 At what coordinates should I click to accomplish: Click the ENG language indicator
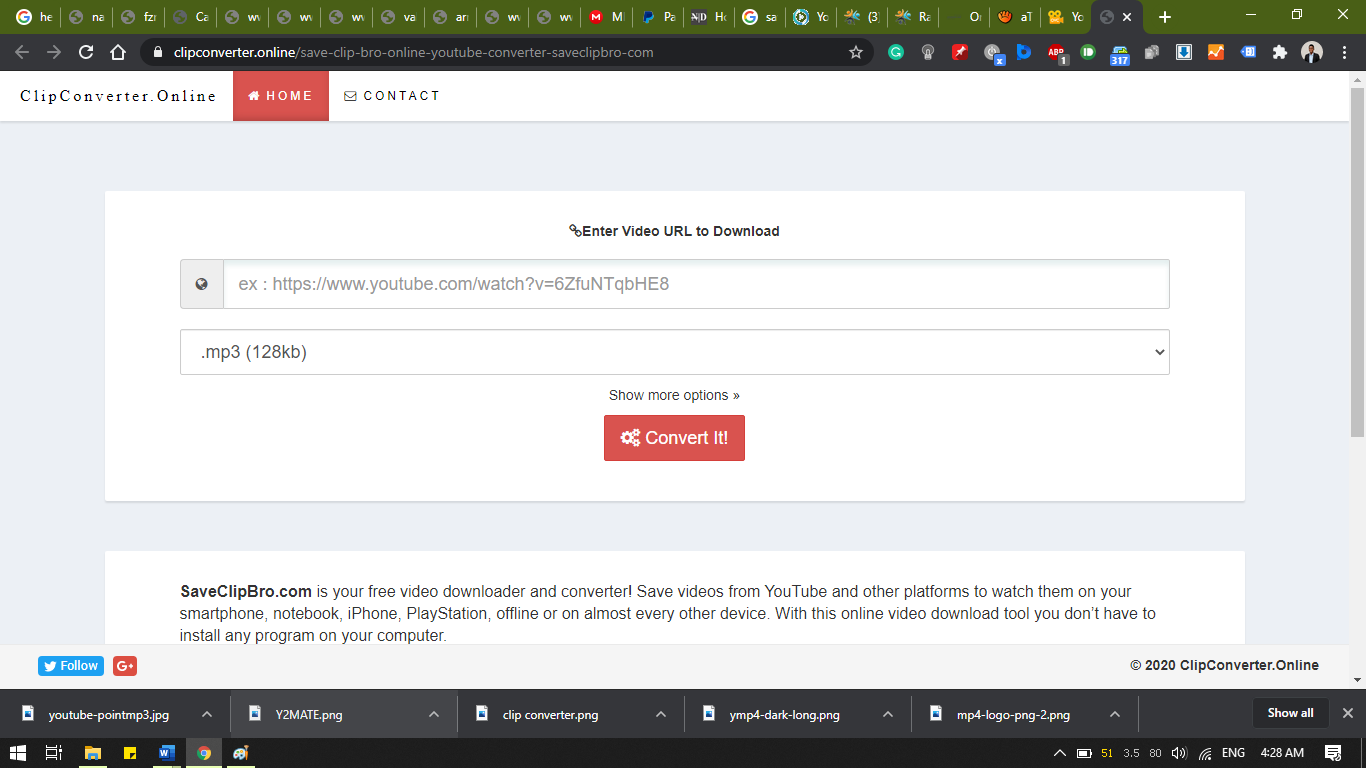point(1233,753)
